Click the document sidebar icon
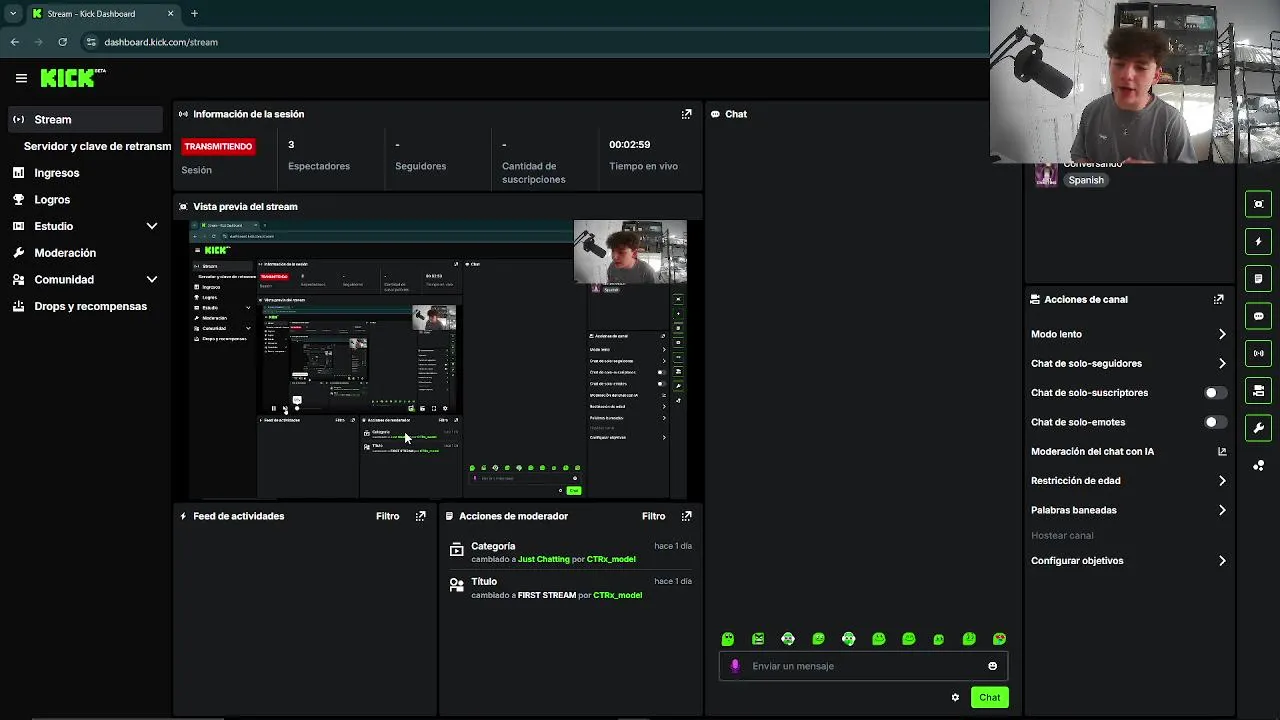This screenshot has height=720, width=1280. pos(1258,278)
